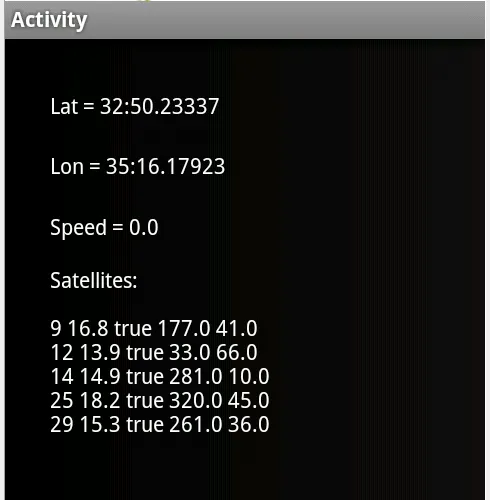
Task: Select satellite 12 row
Action: pyautogui.click(x=154, y=352)
